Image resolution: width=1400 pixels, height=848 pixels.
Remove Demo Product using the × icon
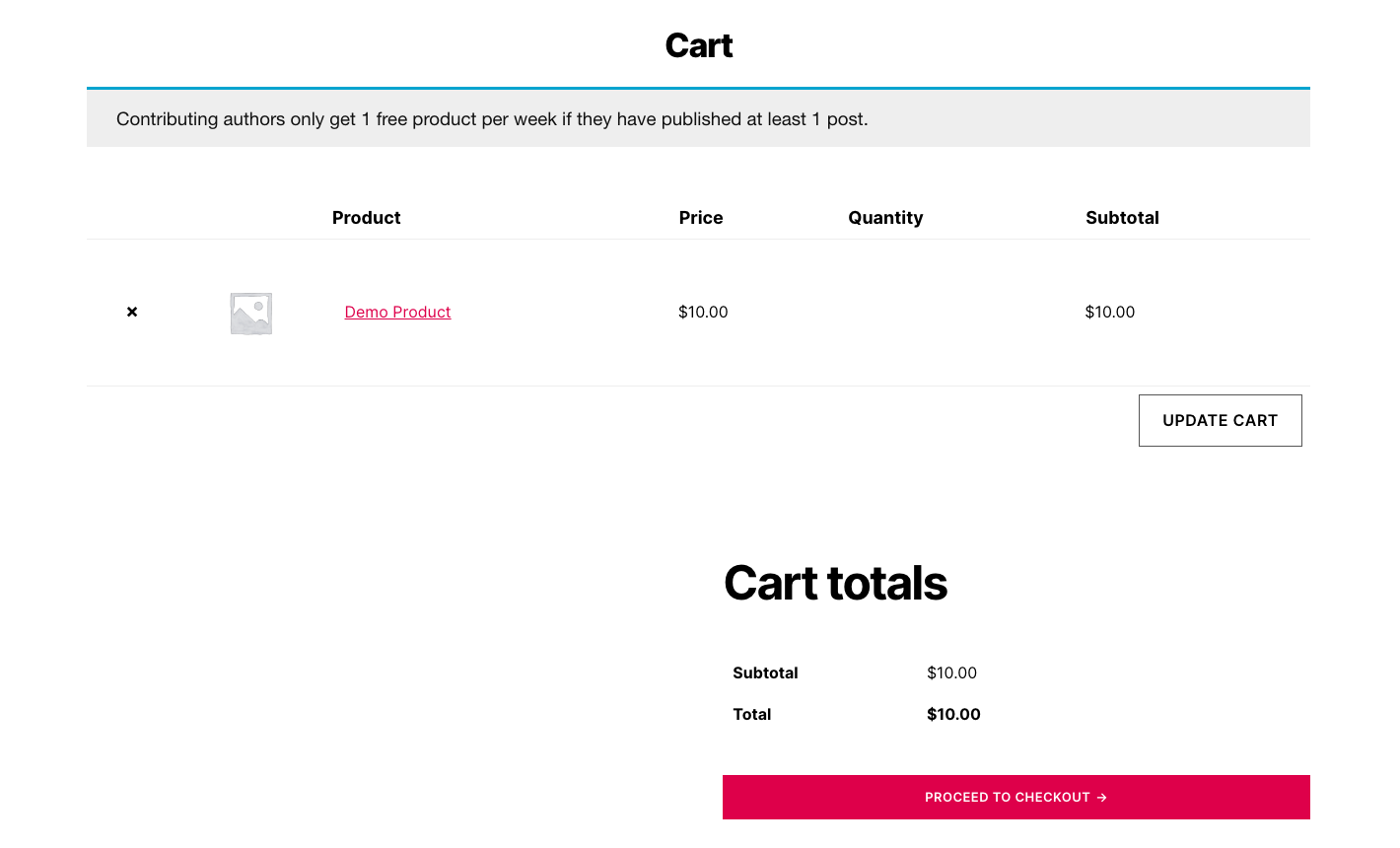(x=132, y=312)
